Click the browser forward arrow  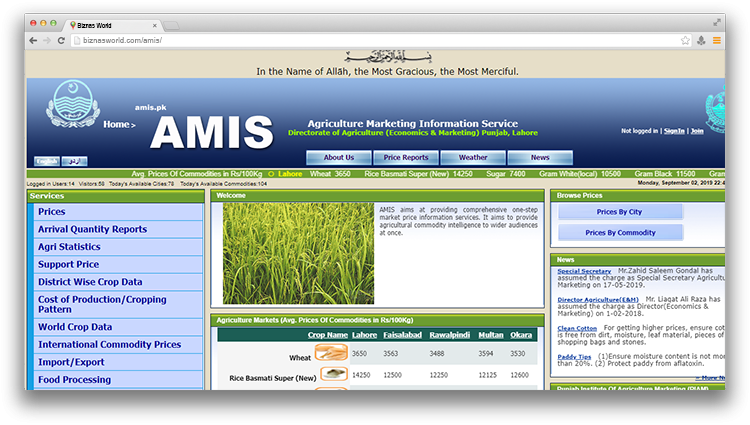47,40
